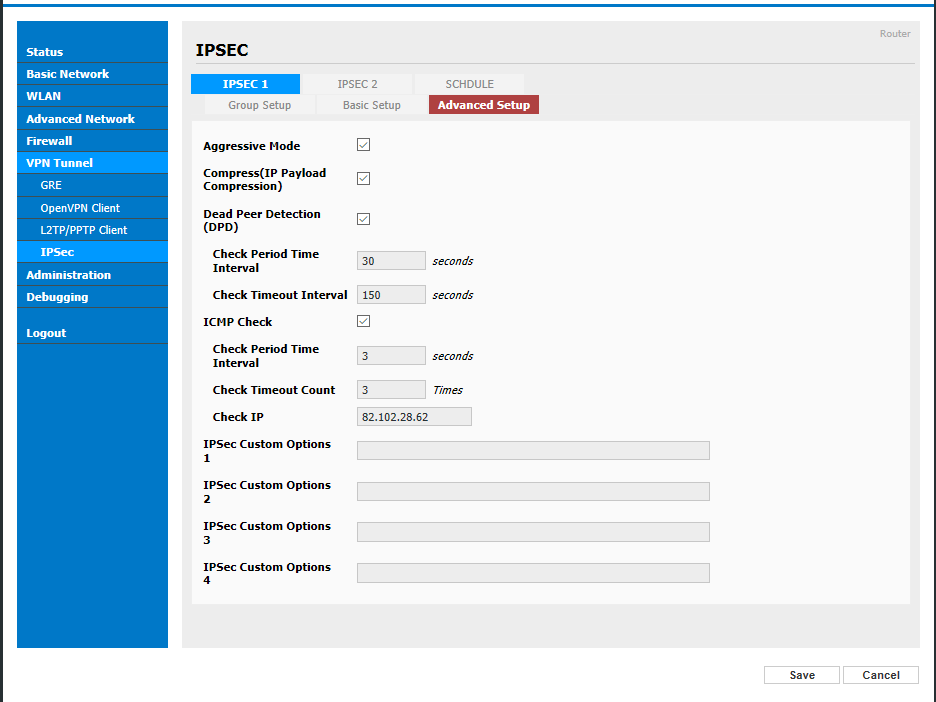Toggle the ICMP Check checkbox
Image resolution: width=936 pixels, height=702 pixels.
tap(364, 321)
